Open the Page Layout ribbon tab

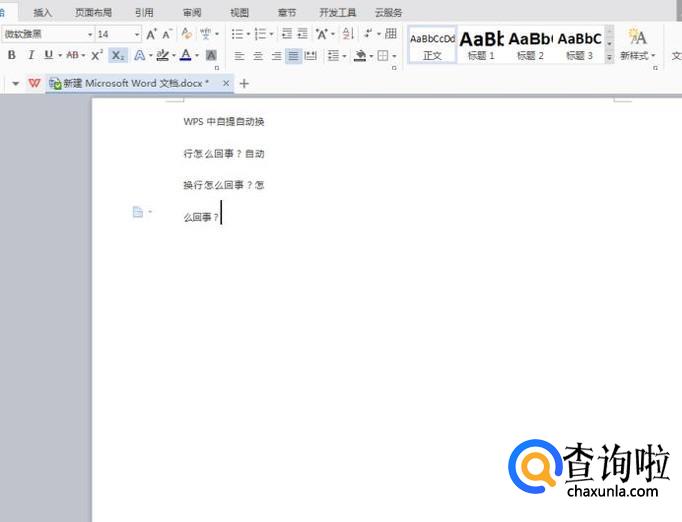pyautogui.click(x=93, y=13)
